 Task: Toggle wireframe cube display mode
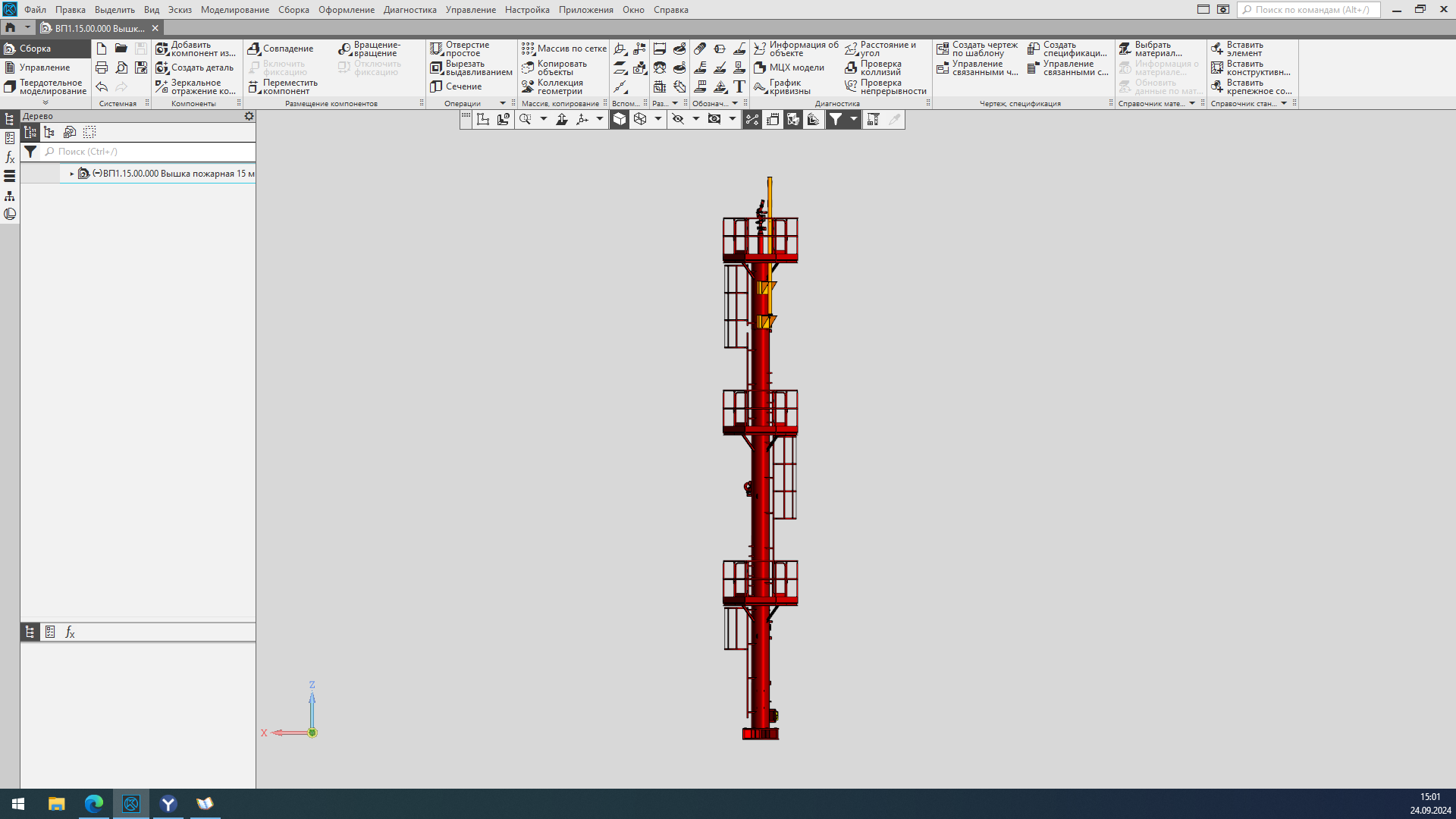(640, 119)
